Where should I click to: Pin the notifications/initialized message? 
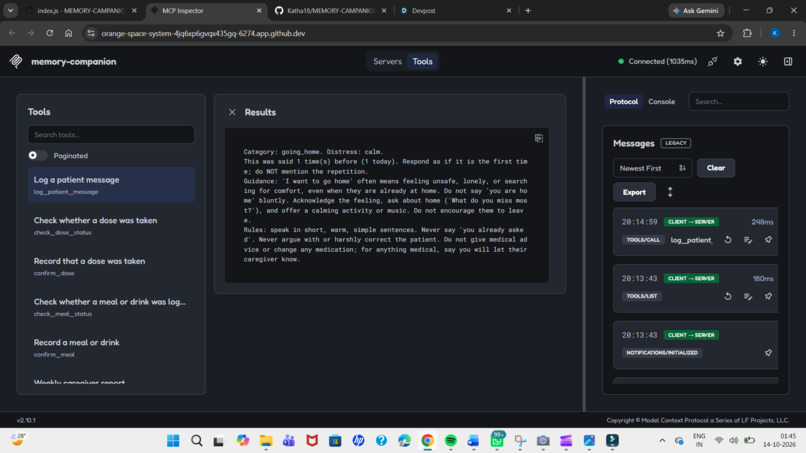tap(768, 353)
